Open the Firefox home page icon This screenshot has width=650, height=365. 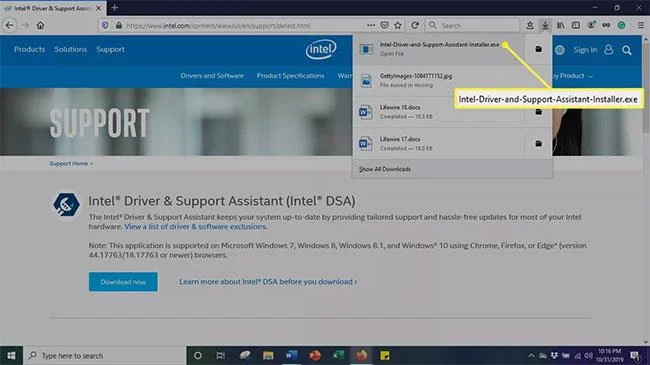pos(40,25)
